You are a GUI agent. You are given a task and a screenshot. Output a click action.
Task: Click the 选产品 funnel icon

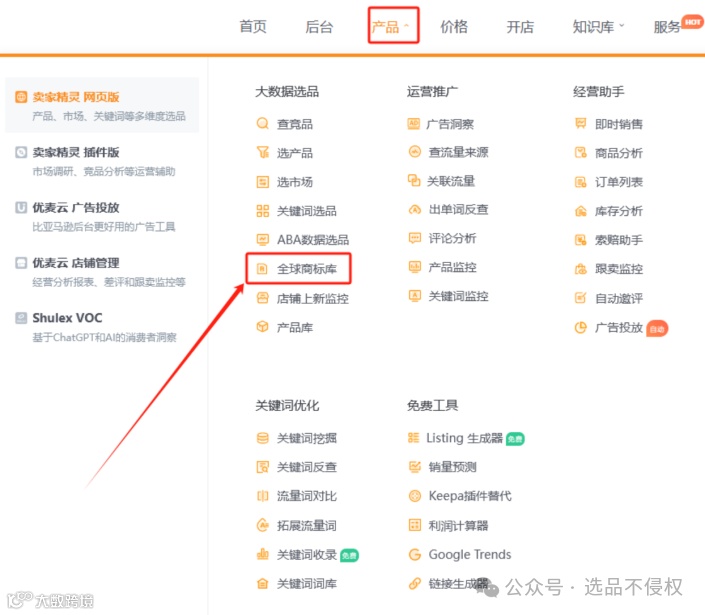pyautogui.click(x=263, y=152)
